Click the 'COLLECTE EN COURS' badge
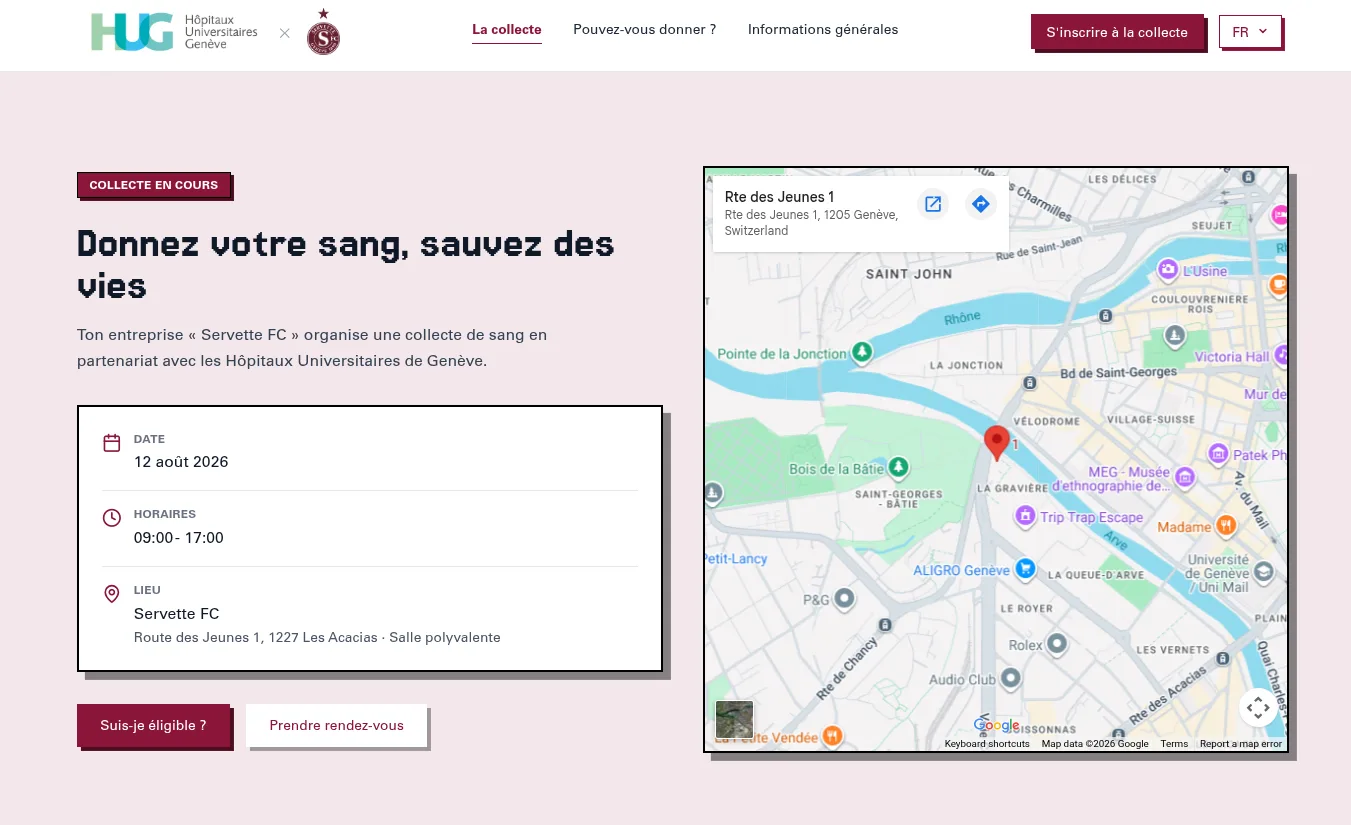This screenshot has height=825, width=1351. [154, 185]
